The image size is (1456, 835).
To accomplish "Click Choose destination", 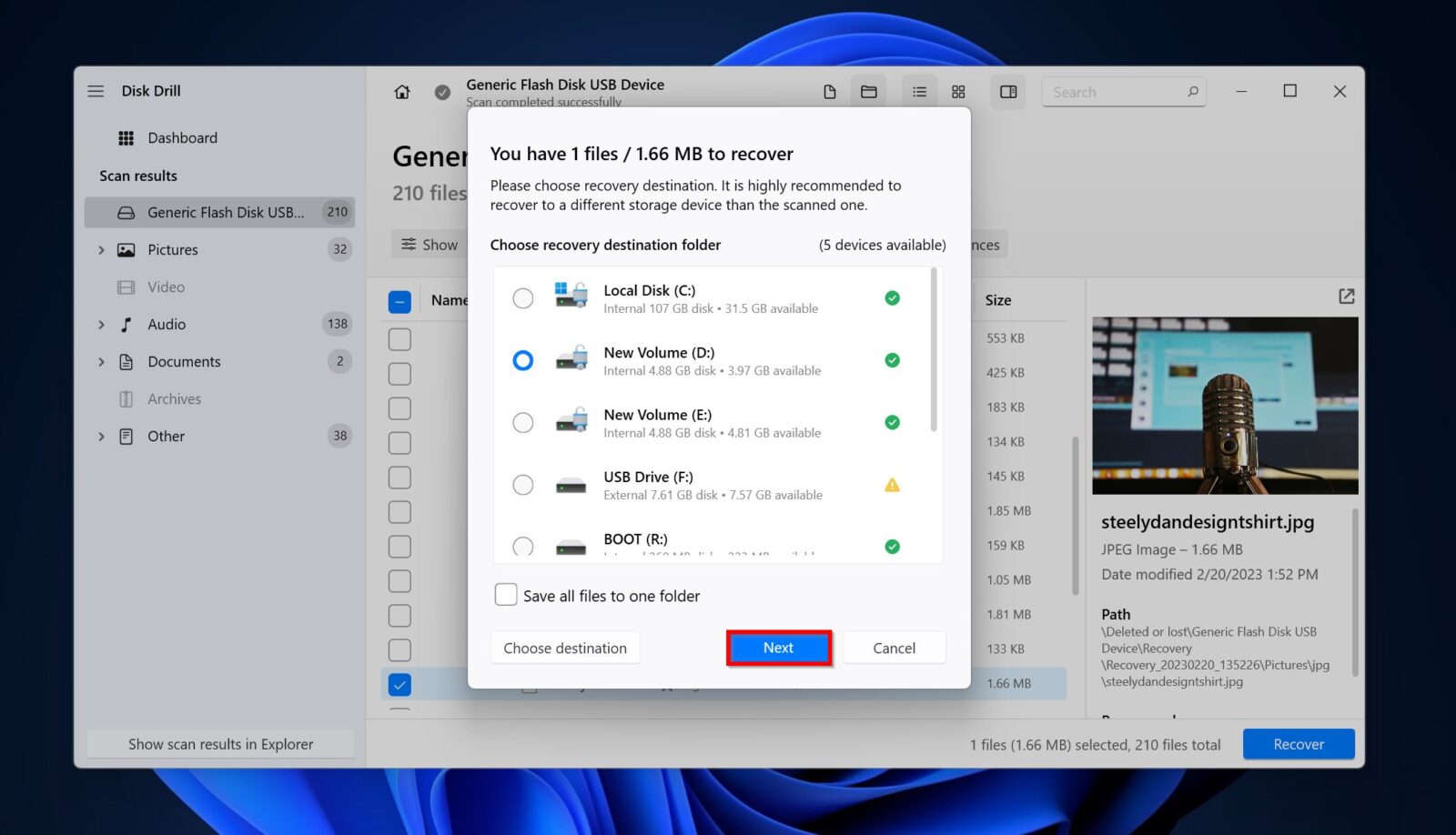I will pos(564,648).
